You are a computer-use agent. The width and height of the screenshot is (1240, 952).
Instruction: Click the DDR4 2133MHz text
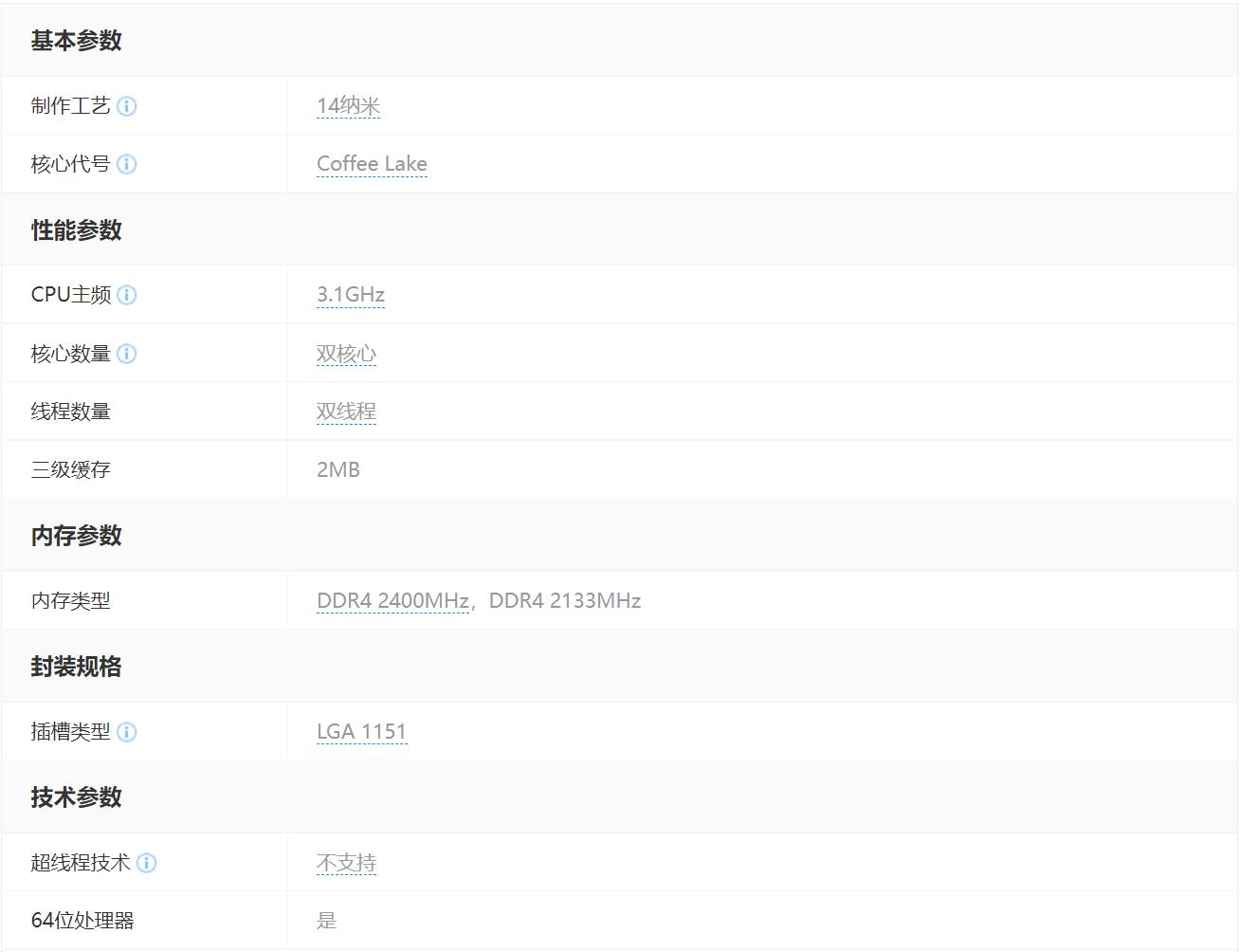tap(565, 600)
